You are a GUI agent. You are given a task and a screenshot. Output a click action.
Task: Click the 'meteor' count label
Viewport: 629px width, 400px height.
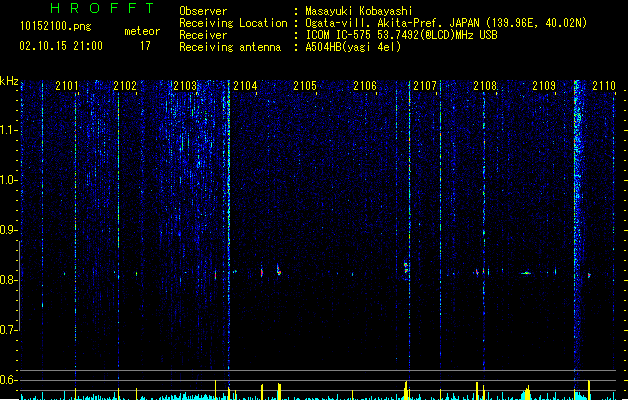pos(142,31)
